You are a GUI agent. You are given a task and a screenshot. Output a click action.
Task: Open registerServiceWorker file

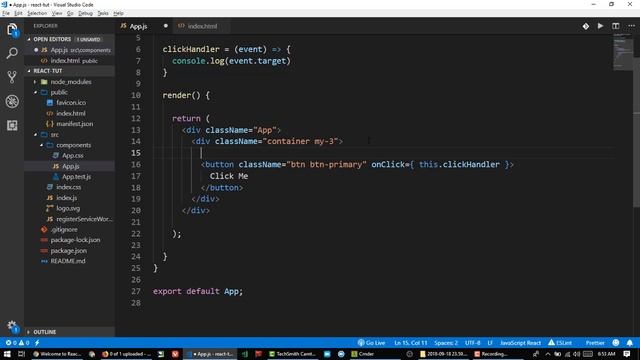[69, 219]
